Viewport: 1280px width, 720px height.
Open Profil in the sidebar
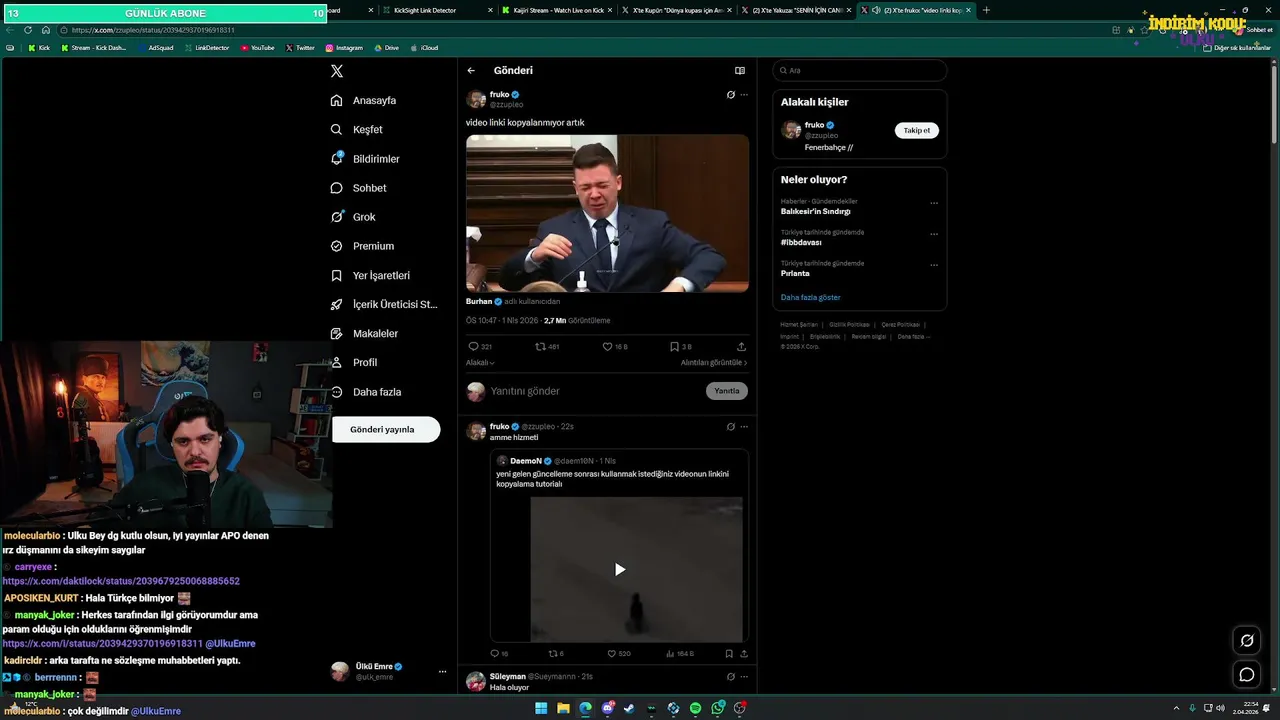(x=354, y=362)
